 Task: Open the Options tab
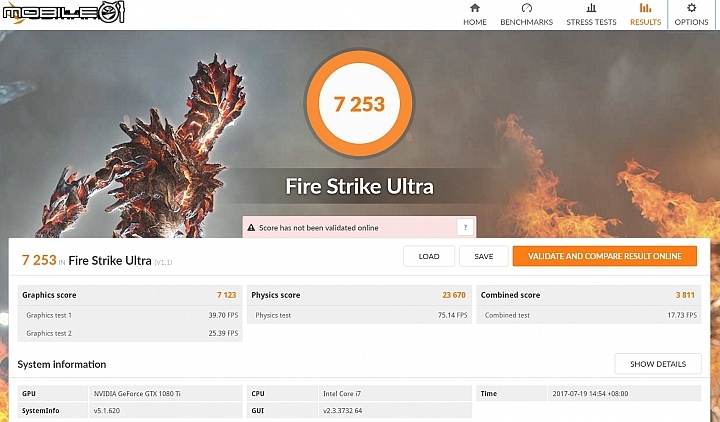click(692, 15)
